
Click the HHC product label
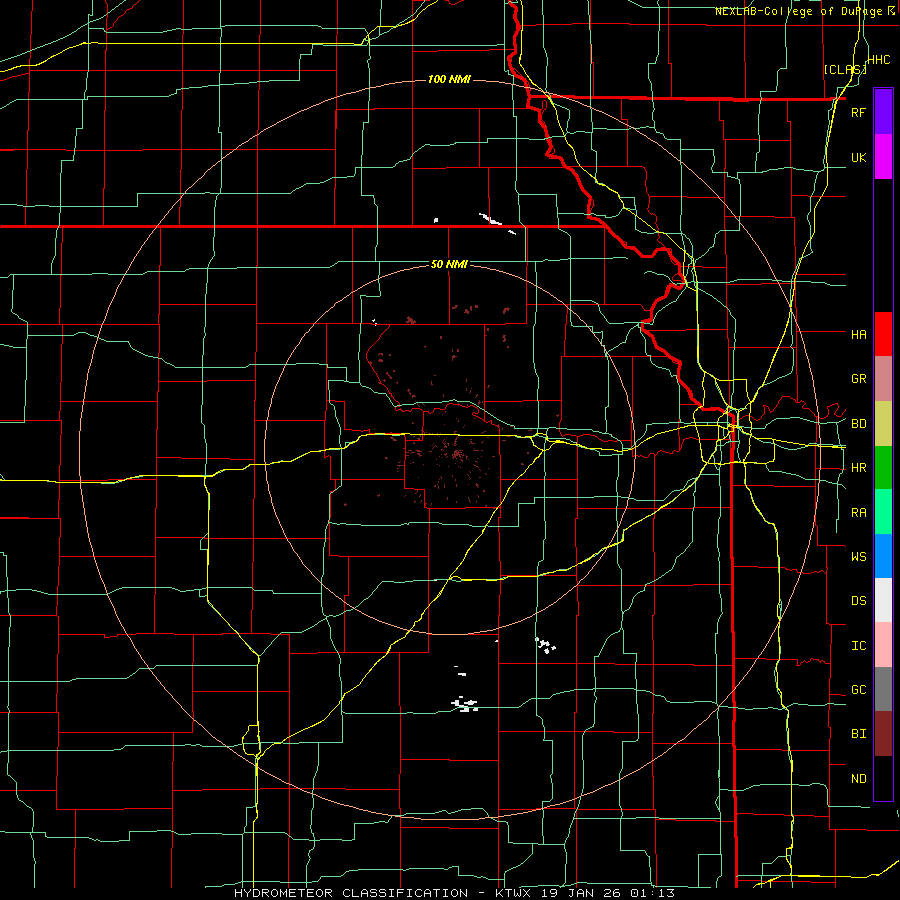(879, 60)
